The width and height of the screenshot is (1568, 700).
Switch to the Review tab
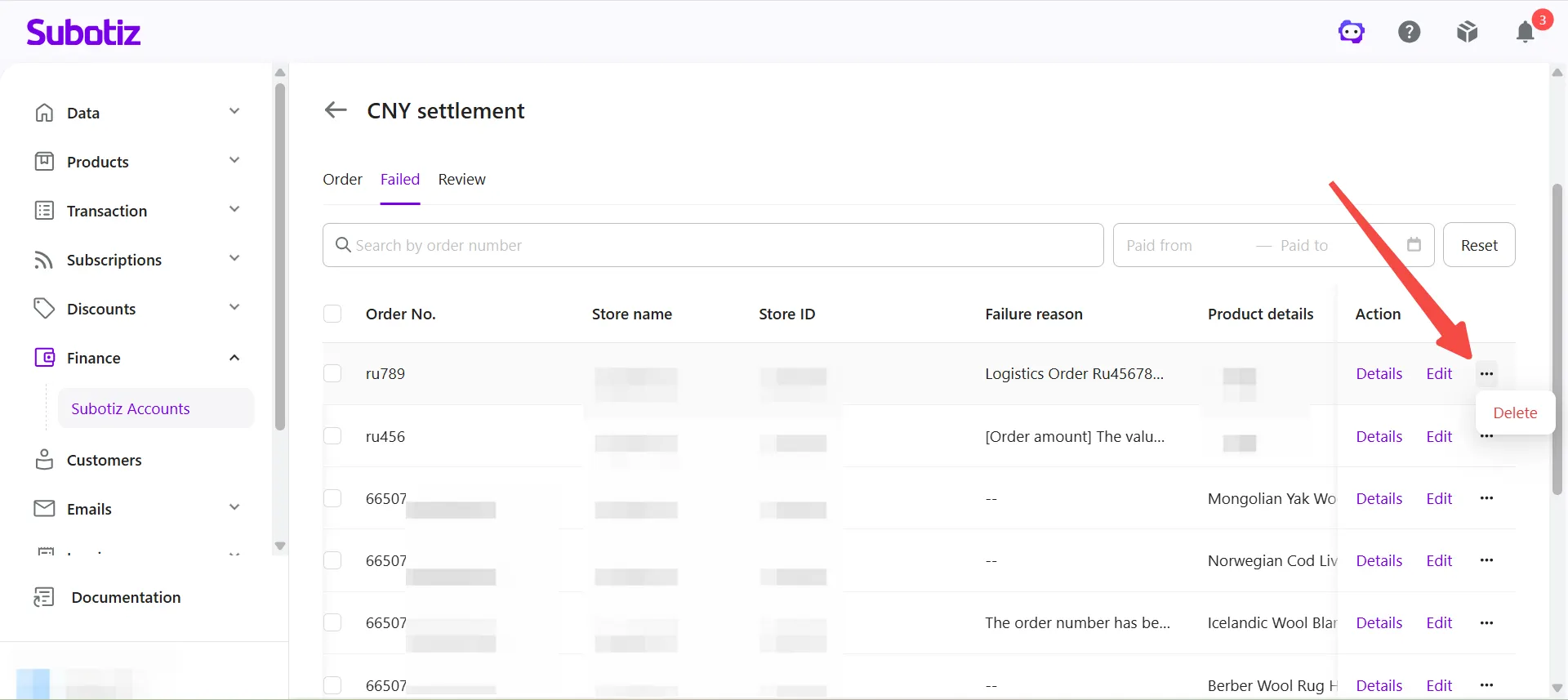click(461, 179)
